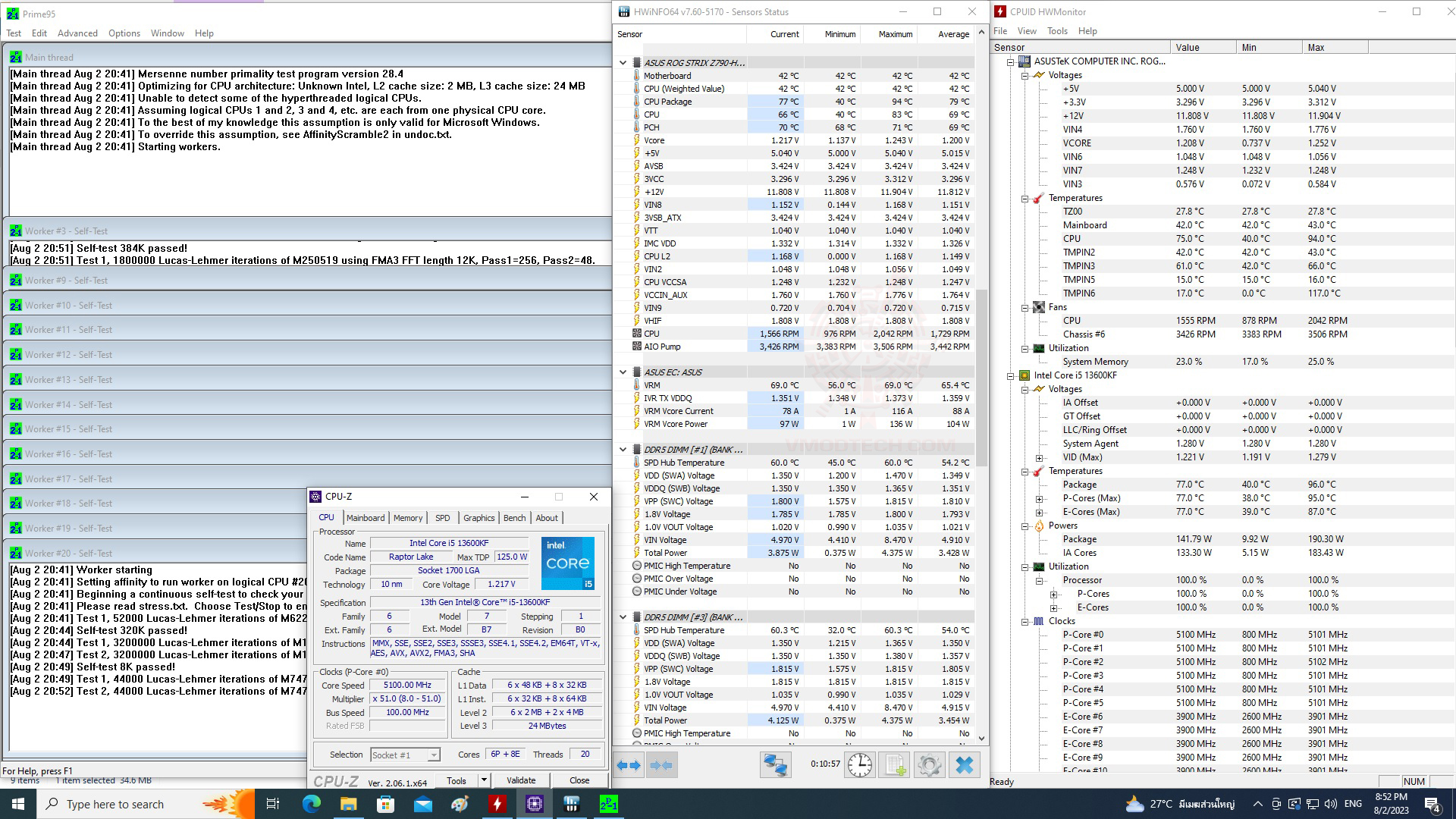Expand P-Cores (Max) temperature node
This screenshot has height=819, width=1456.
coord(1040,498)
